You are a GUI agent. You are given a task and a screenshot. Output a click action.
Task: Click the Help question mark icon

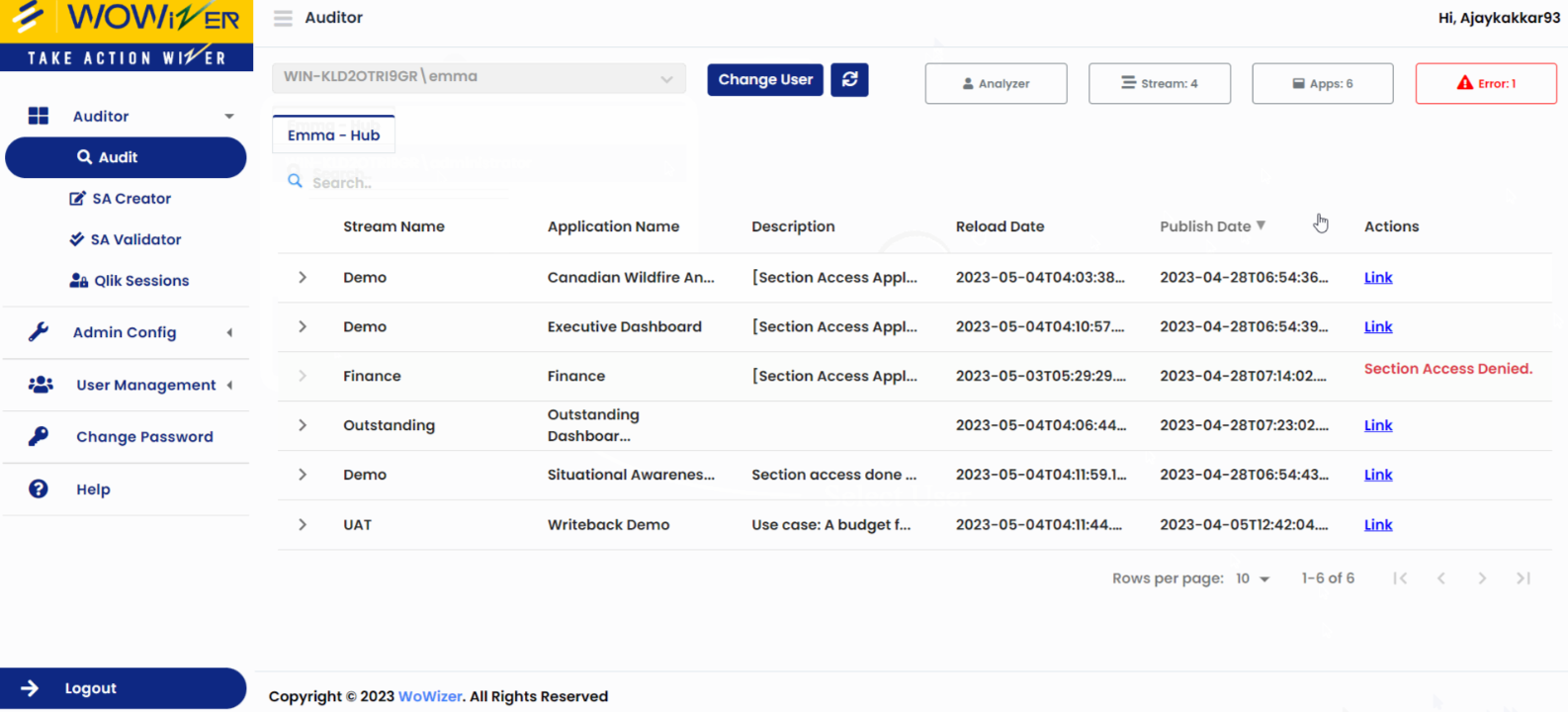(x=39, y=489)
